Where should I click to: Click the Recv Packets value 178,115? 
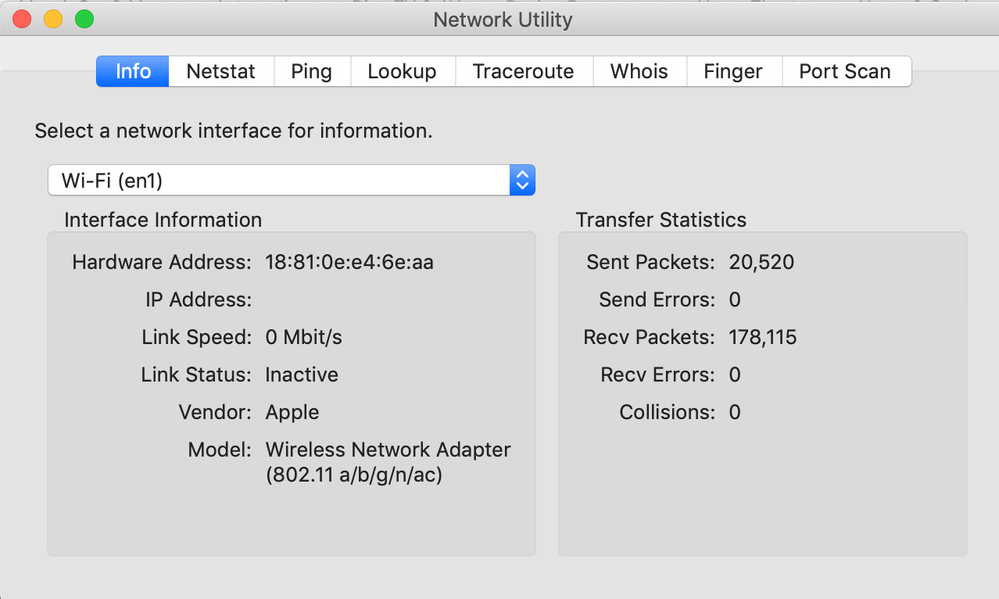763,338
